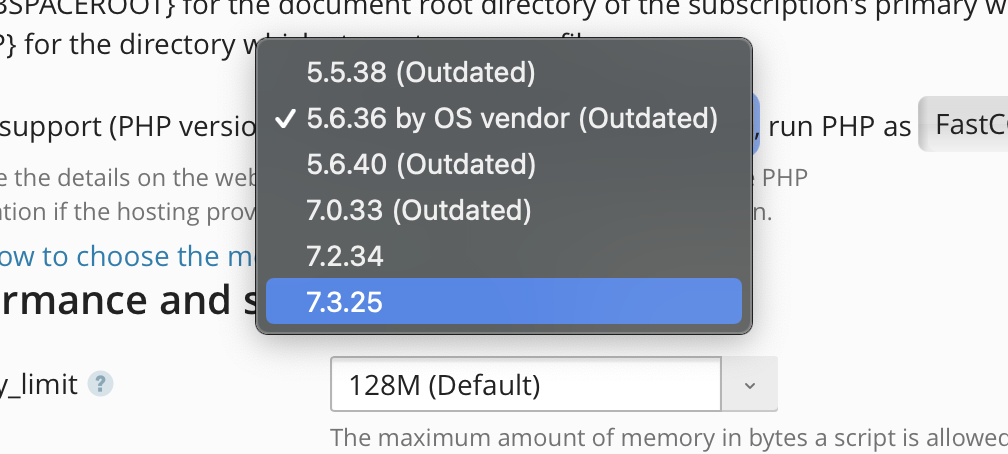Click the 128M (Default) memory_limit field
This screenshot has width=1008, height=454.
point(525,384)
